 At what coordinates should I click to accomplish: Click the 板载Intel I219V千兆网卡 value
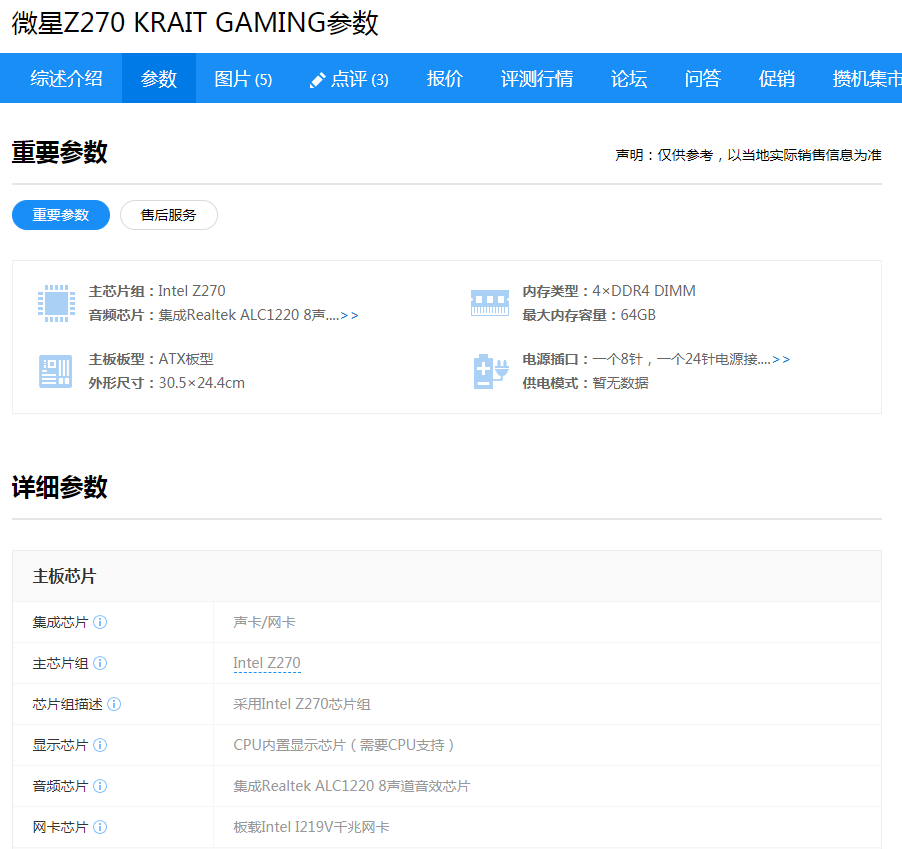click(311, 827)
